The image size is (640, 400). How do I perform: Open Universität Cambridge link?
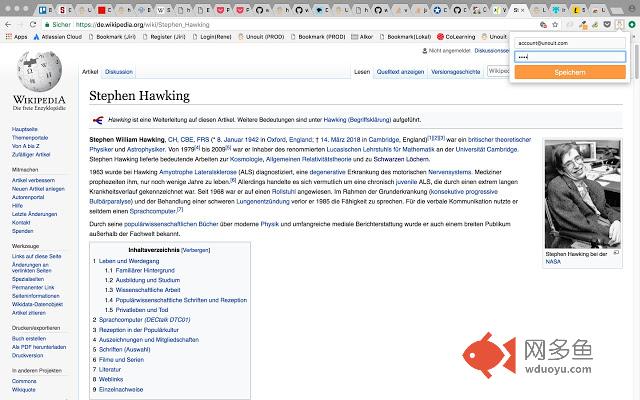[x=487, y=149]
